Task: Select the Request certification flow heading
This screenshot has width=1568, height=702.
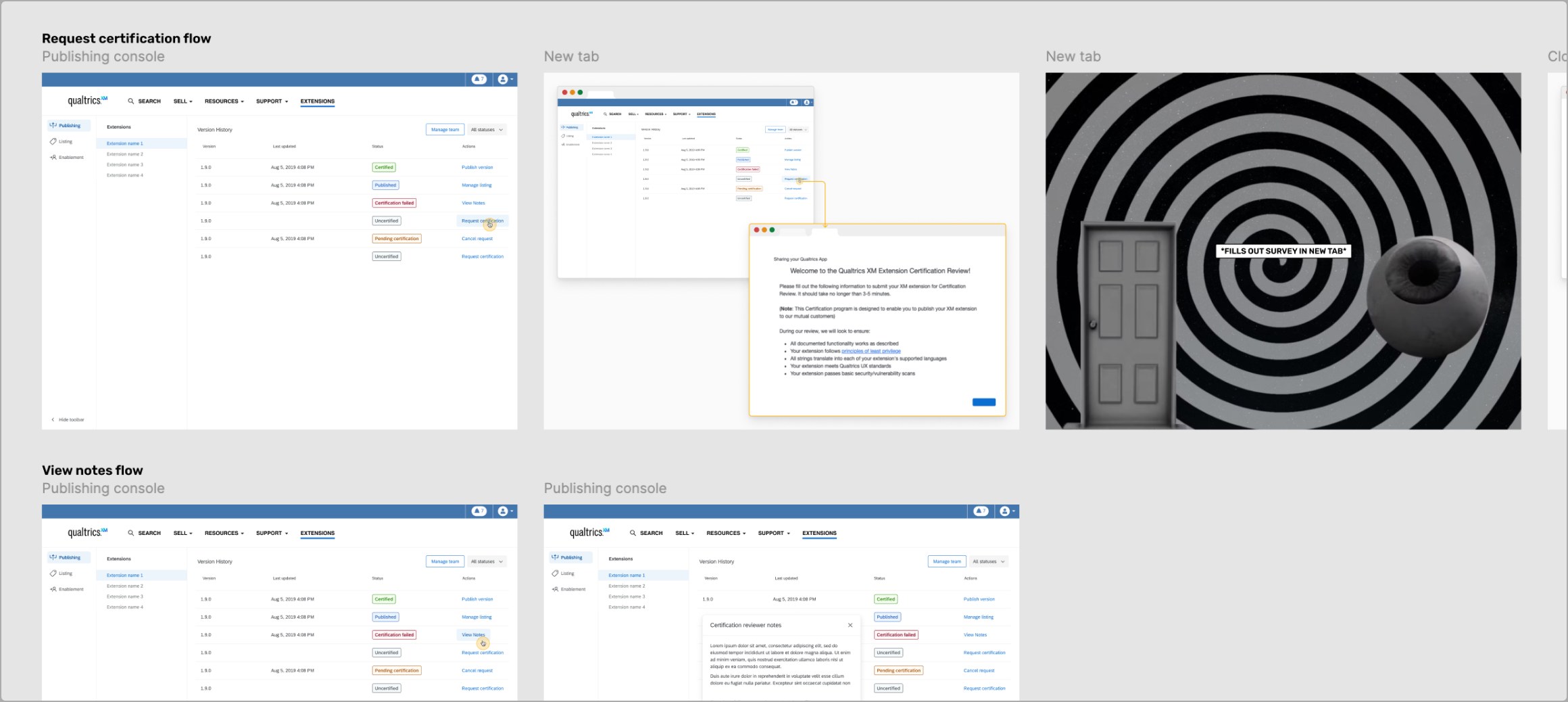Action: (126, 39)
